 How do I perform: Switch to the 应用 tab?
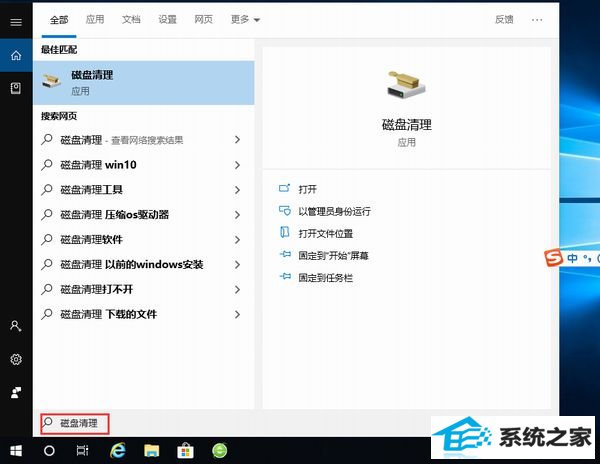pyautogui.click(x=95, y=20)
